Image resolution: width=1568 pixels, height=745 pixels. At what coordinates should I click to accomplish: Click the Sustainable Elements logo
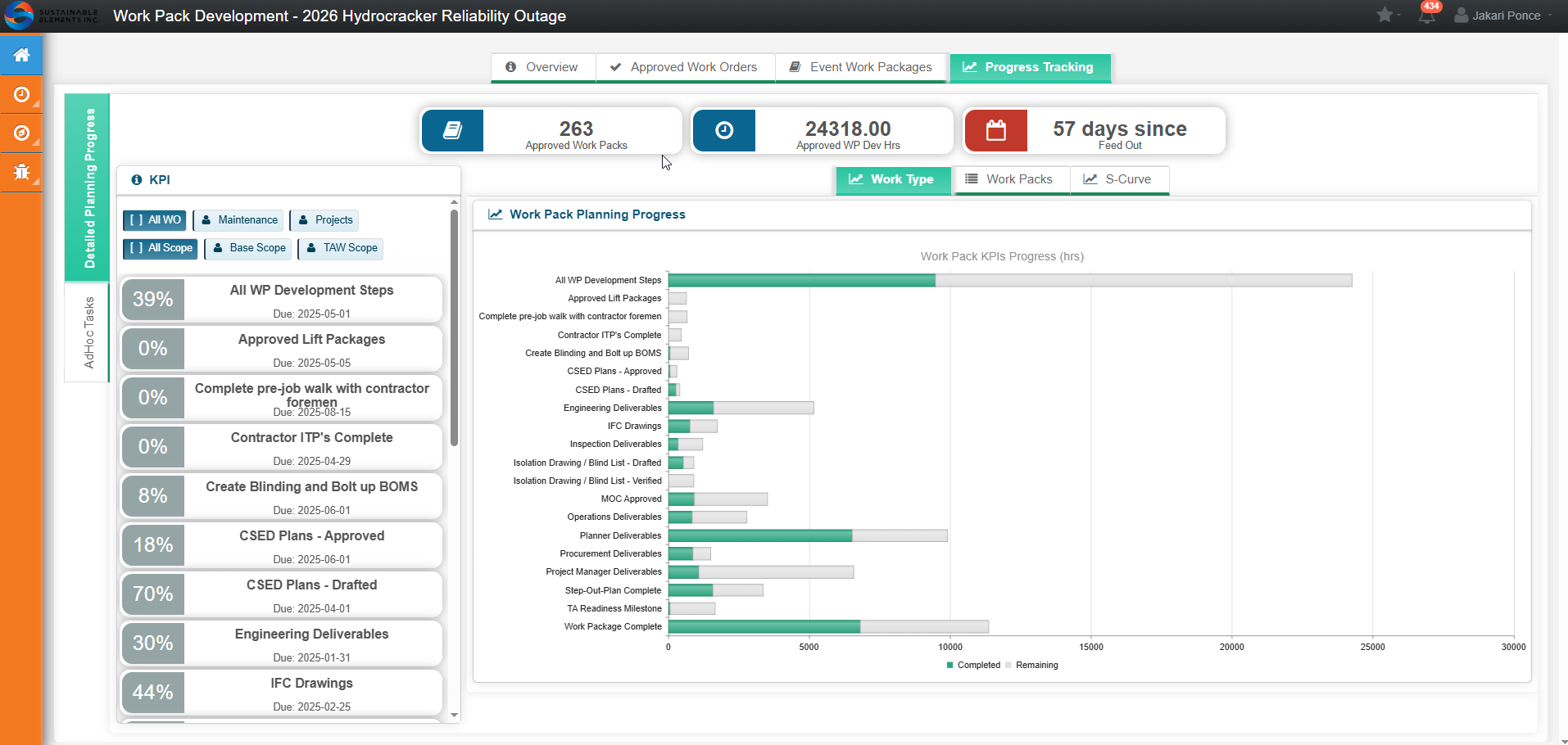pos(51,16)
